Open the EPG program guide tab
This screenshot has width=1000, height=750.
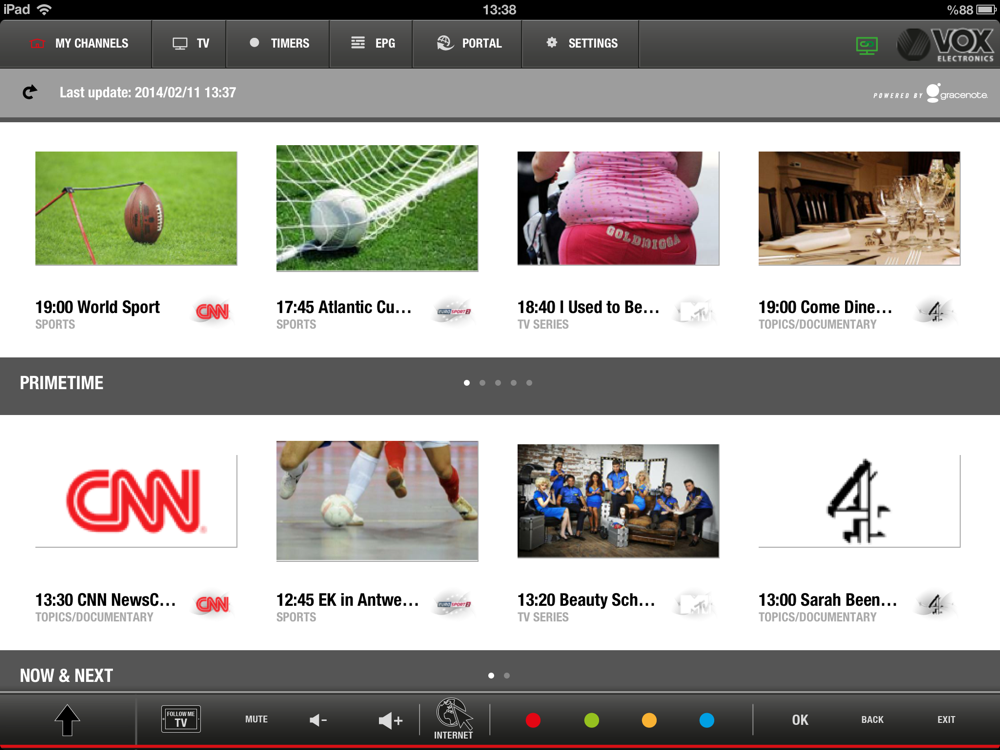372,43
